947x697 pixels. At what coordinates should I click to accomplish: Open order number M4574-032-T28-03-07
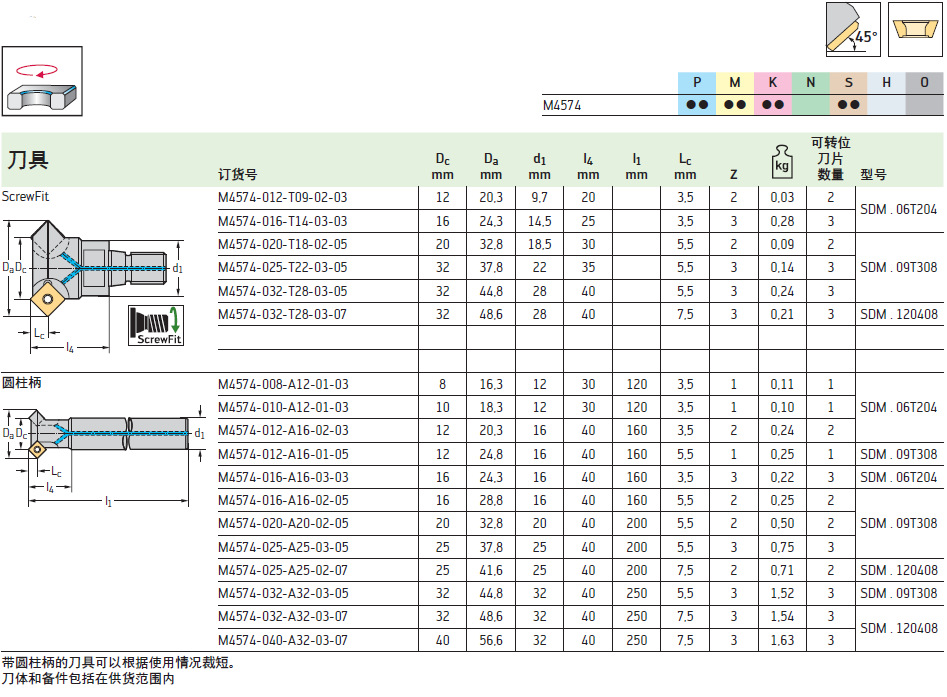[x=283, y=315]
